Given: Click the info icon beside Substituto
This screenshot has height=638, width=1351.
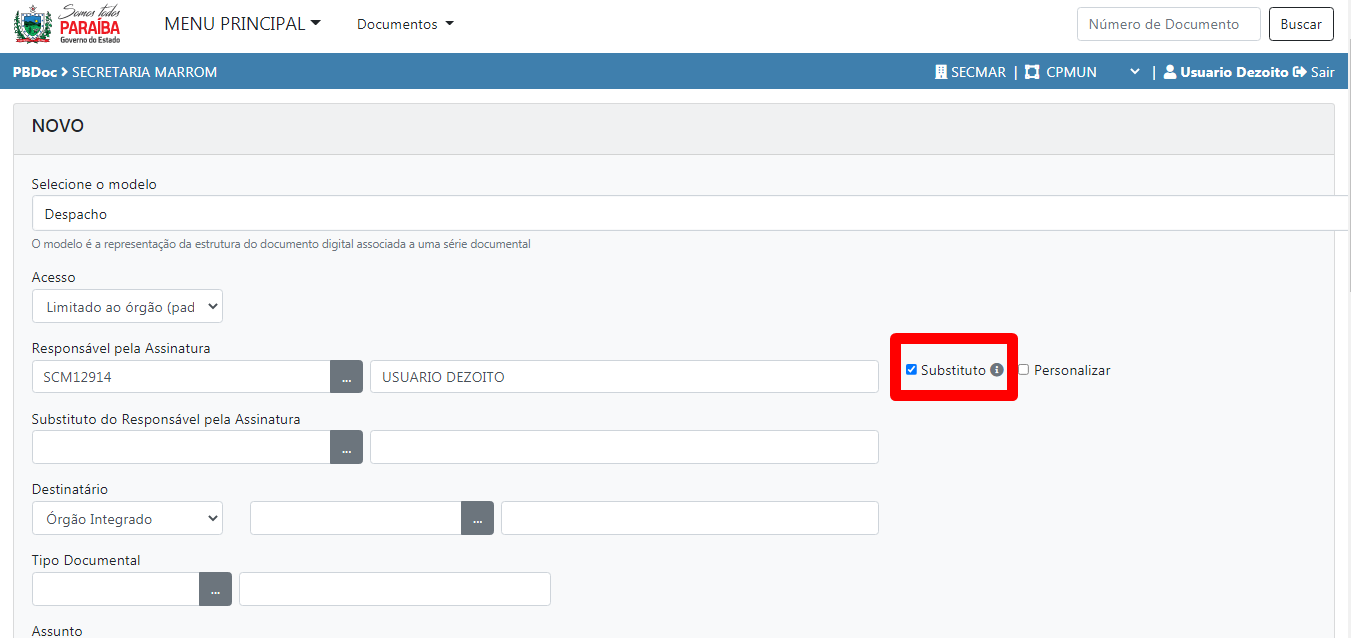Looking at the screenshot, I should (997, 370).
